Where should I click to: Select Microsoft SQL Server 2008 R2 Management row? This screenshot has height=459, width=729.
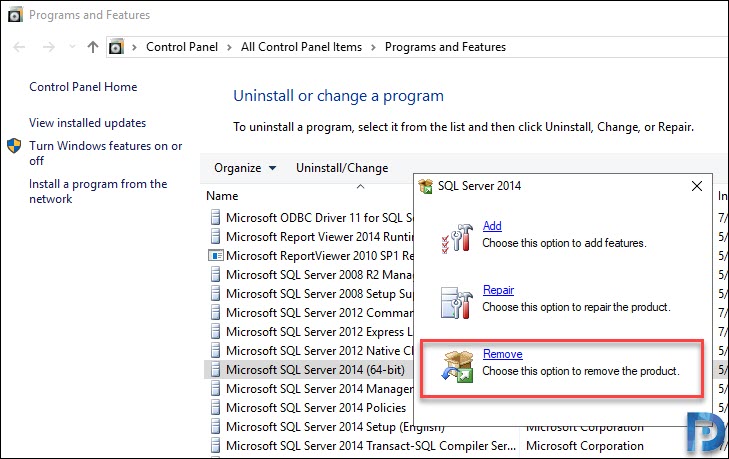(x=309, y=274)
